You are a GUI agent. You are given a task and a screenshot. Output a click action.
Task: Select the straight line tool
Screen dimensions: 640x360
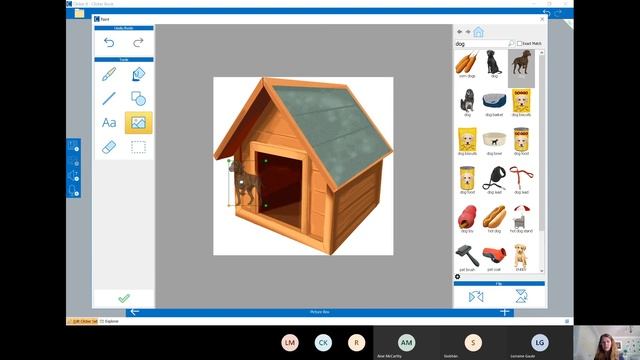coord(109,98)
